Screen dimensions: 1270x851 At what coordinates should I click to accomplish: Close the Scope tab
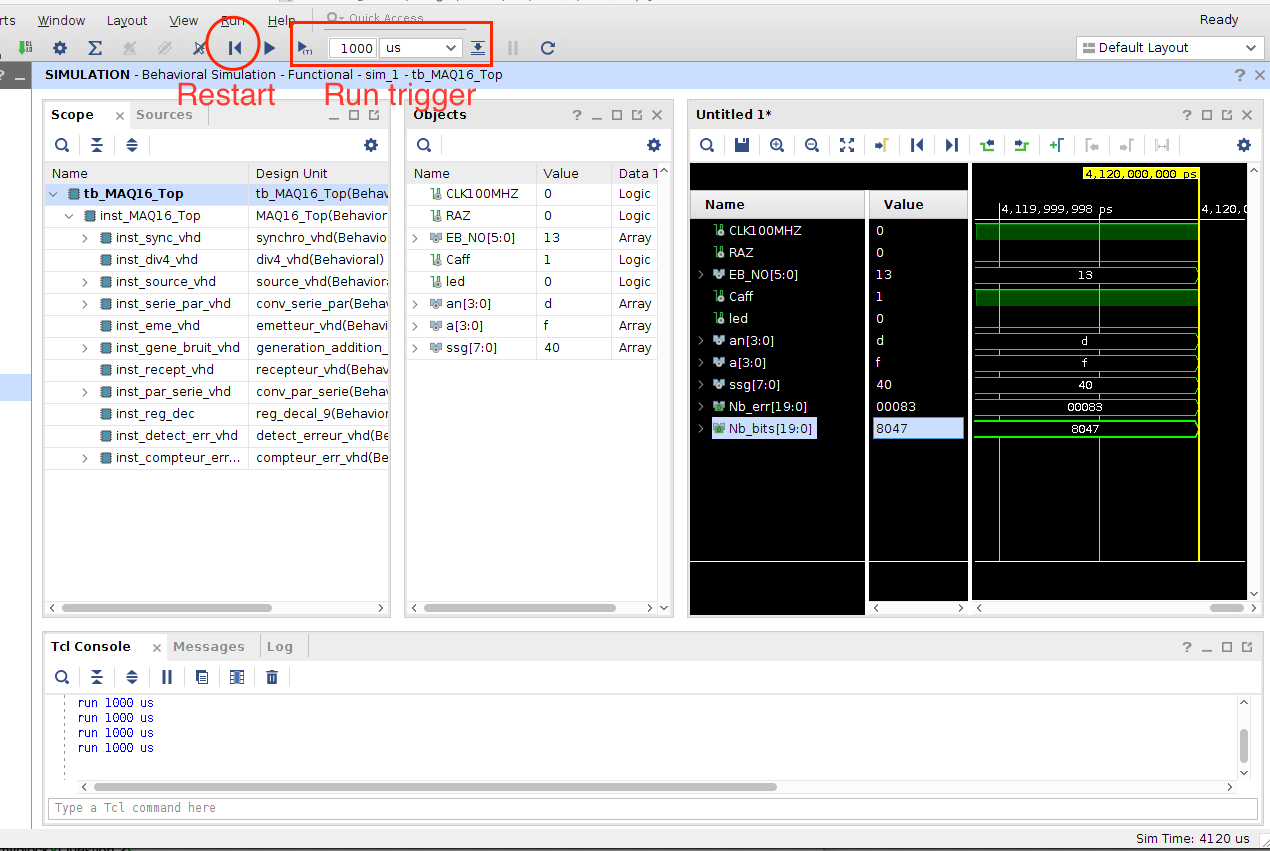[120, 116]
